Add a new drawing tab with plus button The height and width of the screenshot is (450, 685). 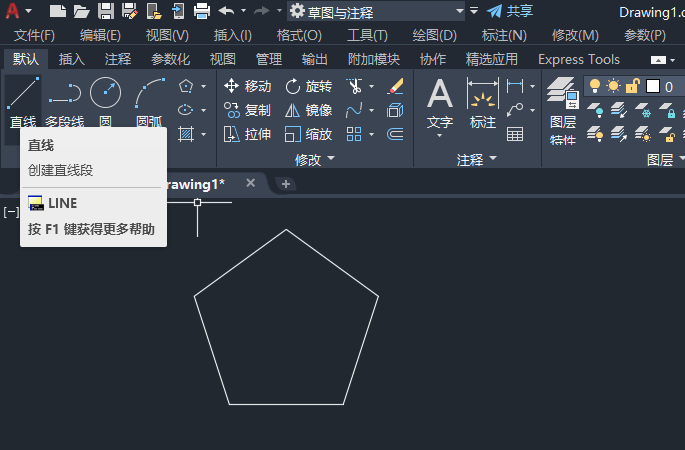pyautogui.click(x=286, y=184)
